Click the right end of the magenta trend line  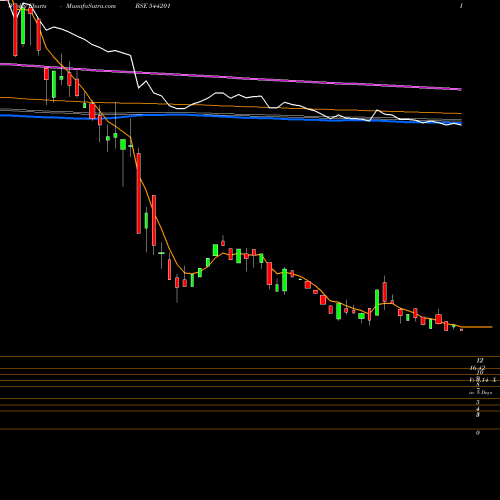coord(461,89)
